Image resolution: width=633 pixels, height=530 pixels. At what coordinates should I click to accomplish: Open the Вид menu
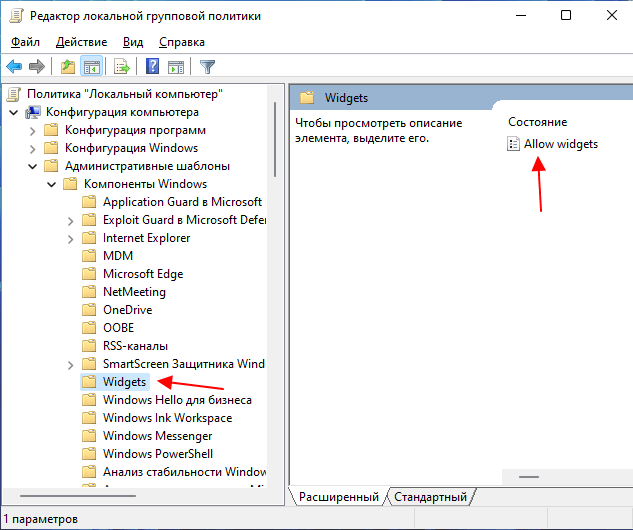tap(133, 42)
